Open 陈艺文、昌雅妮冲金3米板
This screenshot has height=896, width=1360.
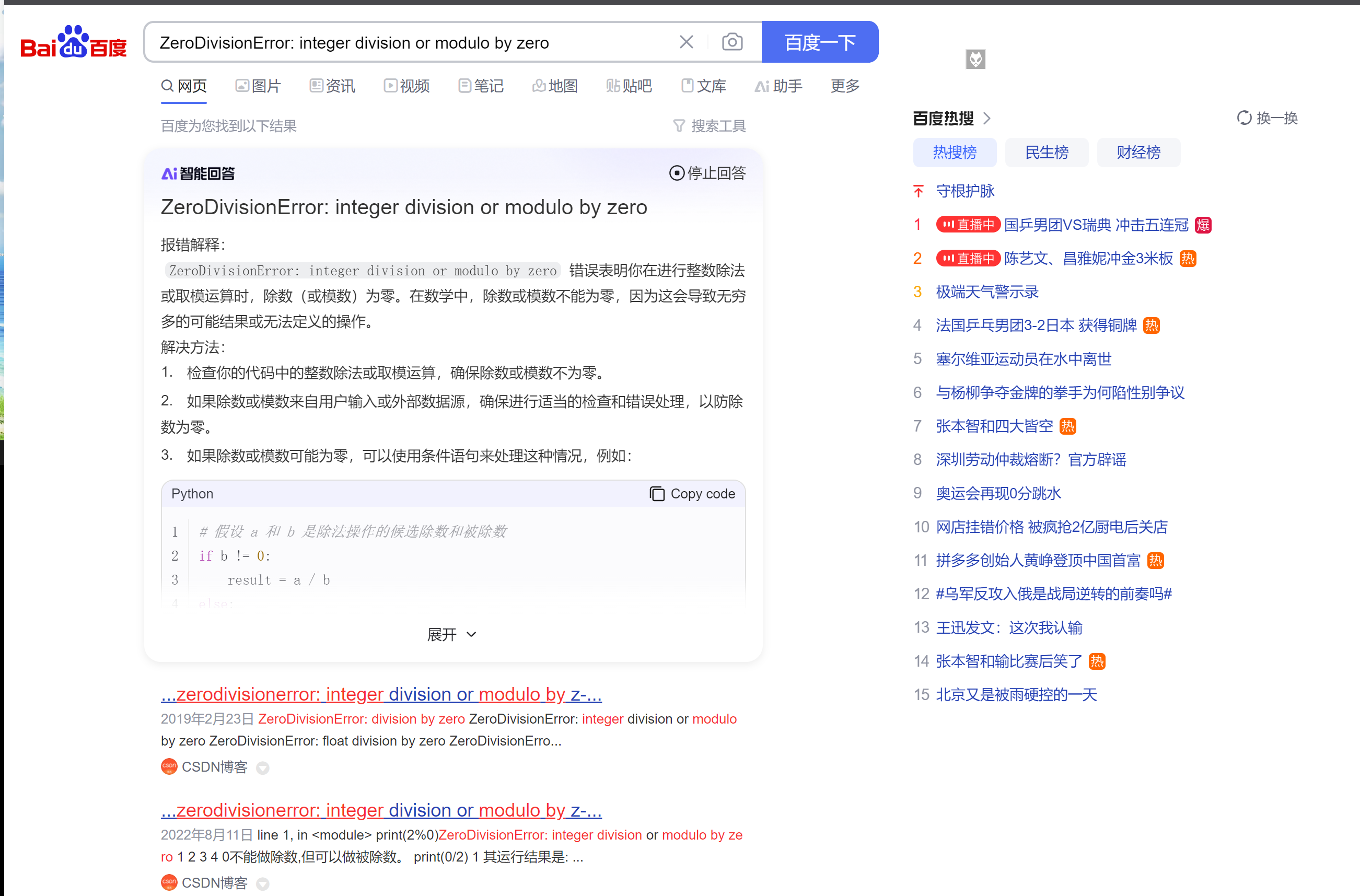pyautogui.click(x=1088, y=258)
